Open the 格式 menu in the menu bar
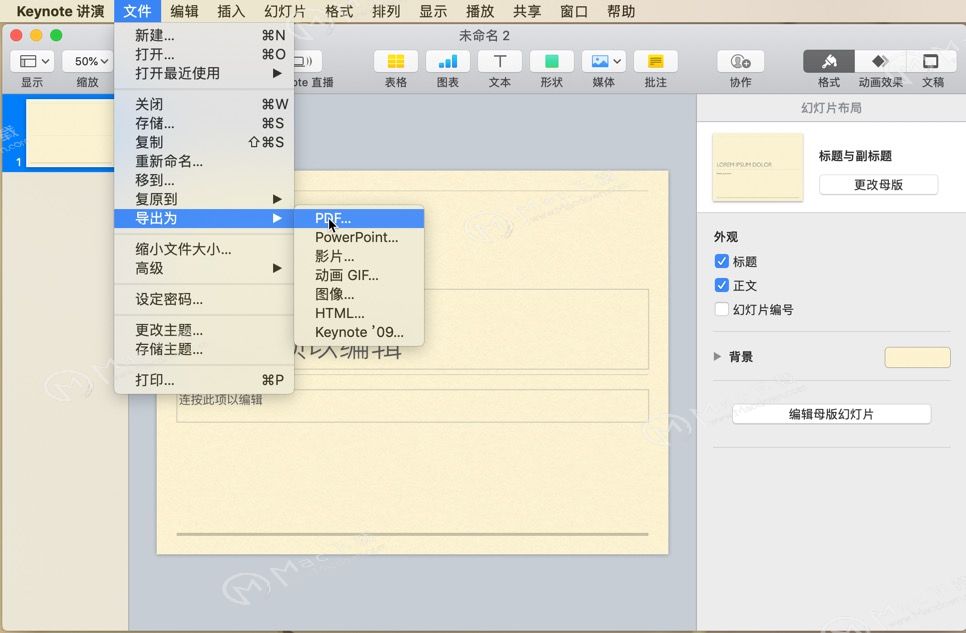 [339, 11]
